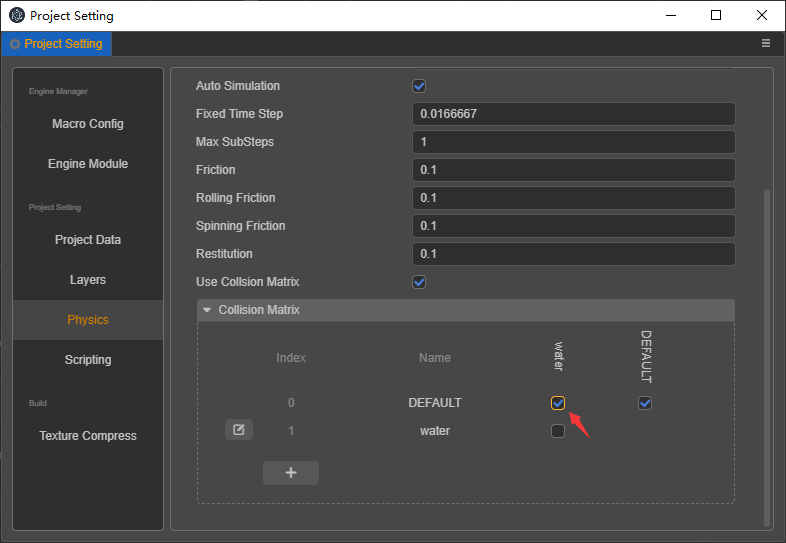Viewport: 786px width, 543px height.
Task: Click the Restitution input field
Action: point(573,254)
